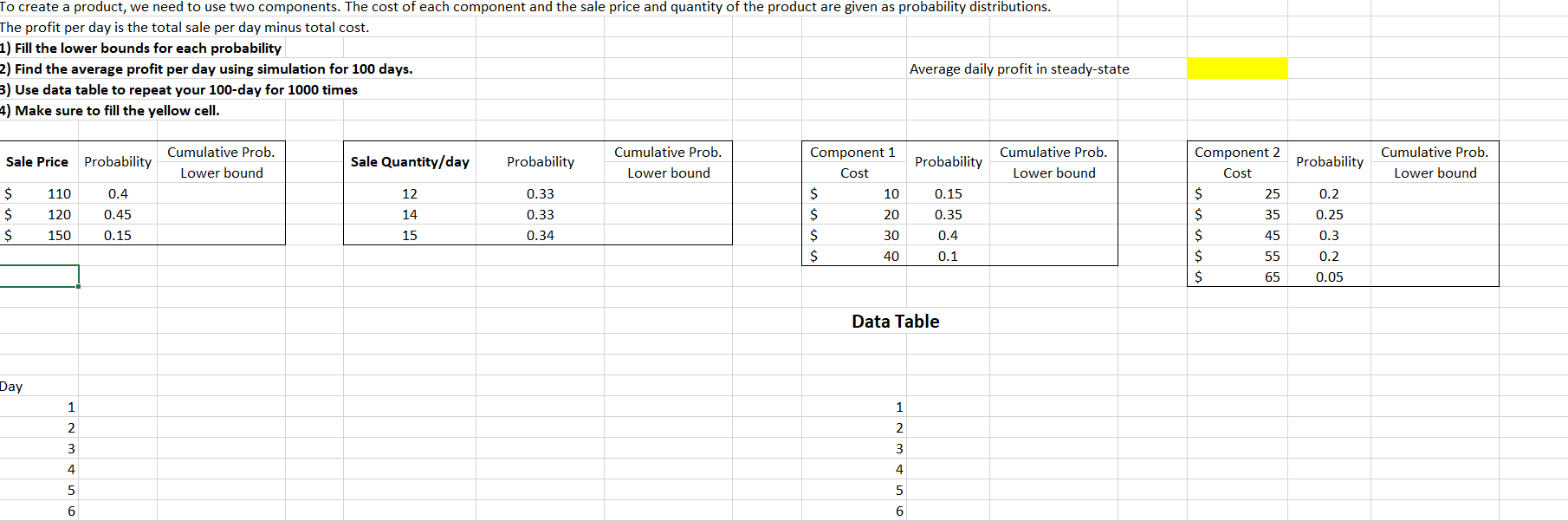Select Component 2 cost 55
The height and width of the screenshot is (521, 1568).
(1272, 257)
